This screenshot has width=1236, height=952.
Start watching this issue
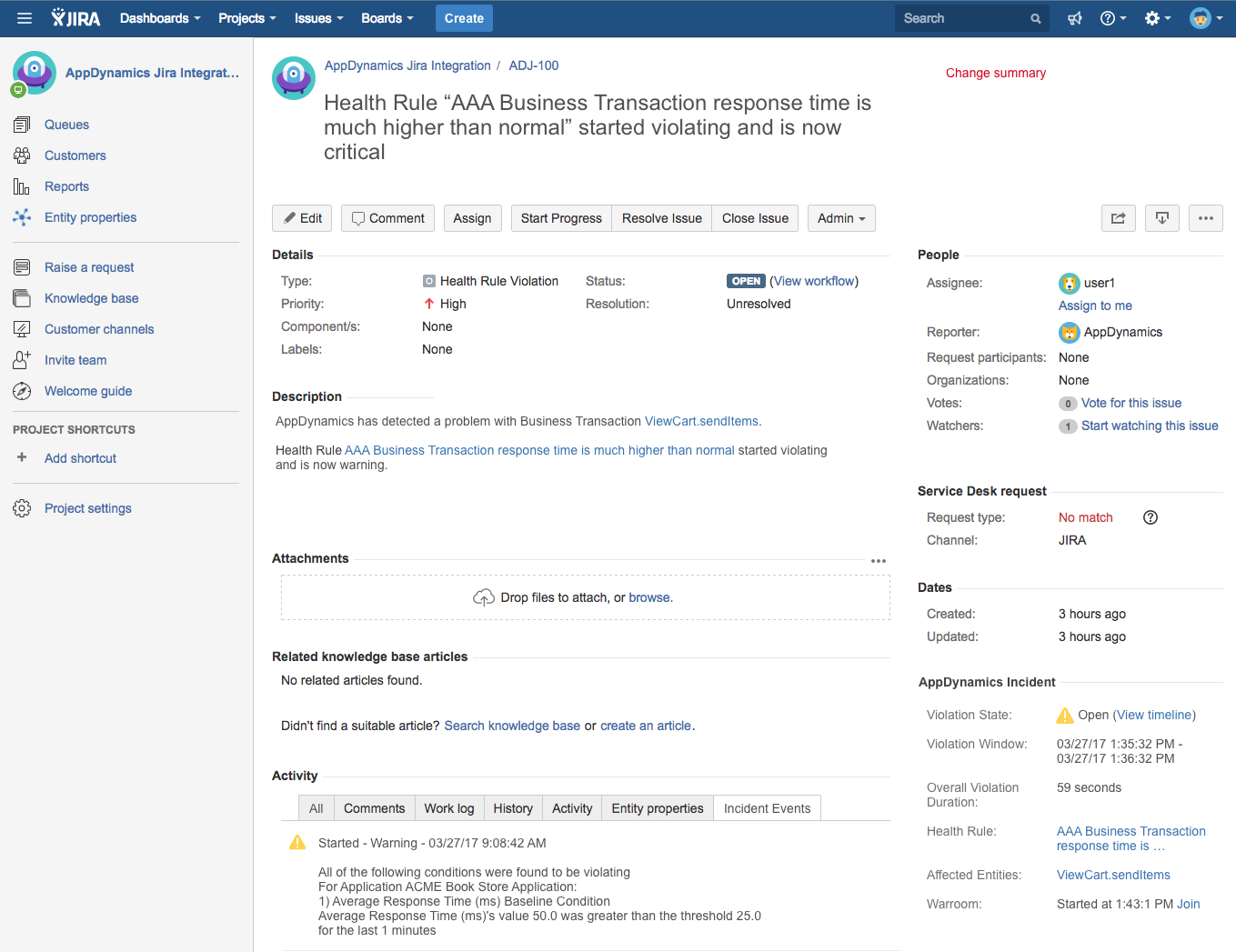tap(1150, 425)
